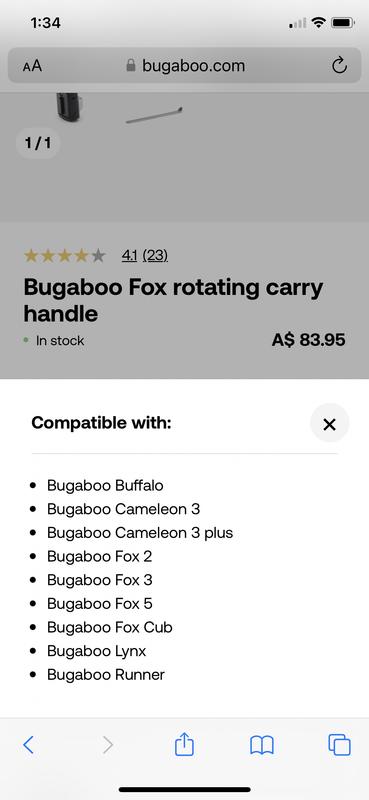The height and width of the screenshot is (800, 369).
Task: Close the Compatible with panel
Action: 330,423
